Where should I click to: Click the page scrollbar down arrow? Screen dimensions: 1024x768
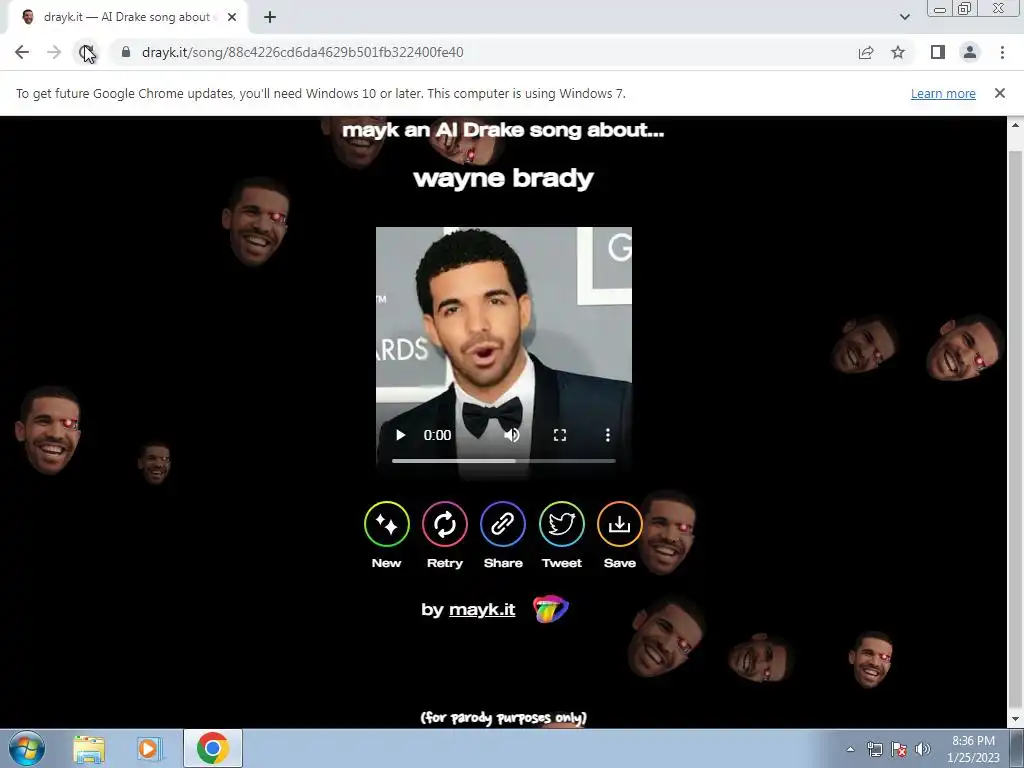point(1015,719)
